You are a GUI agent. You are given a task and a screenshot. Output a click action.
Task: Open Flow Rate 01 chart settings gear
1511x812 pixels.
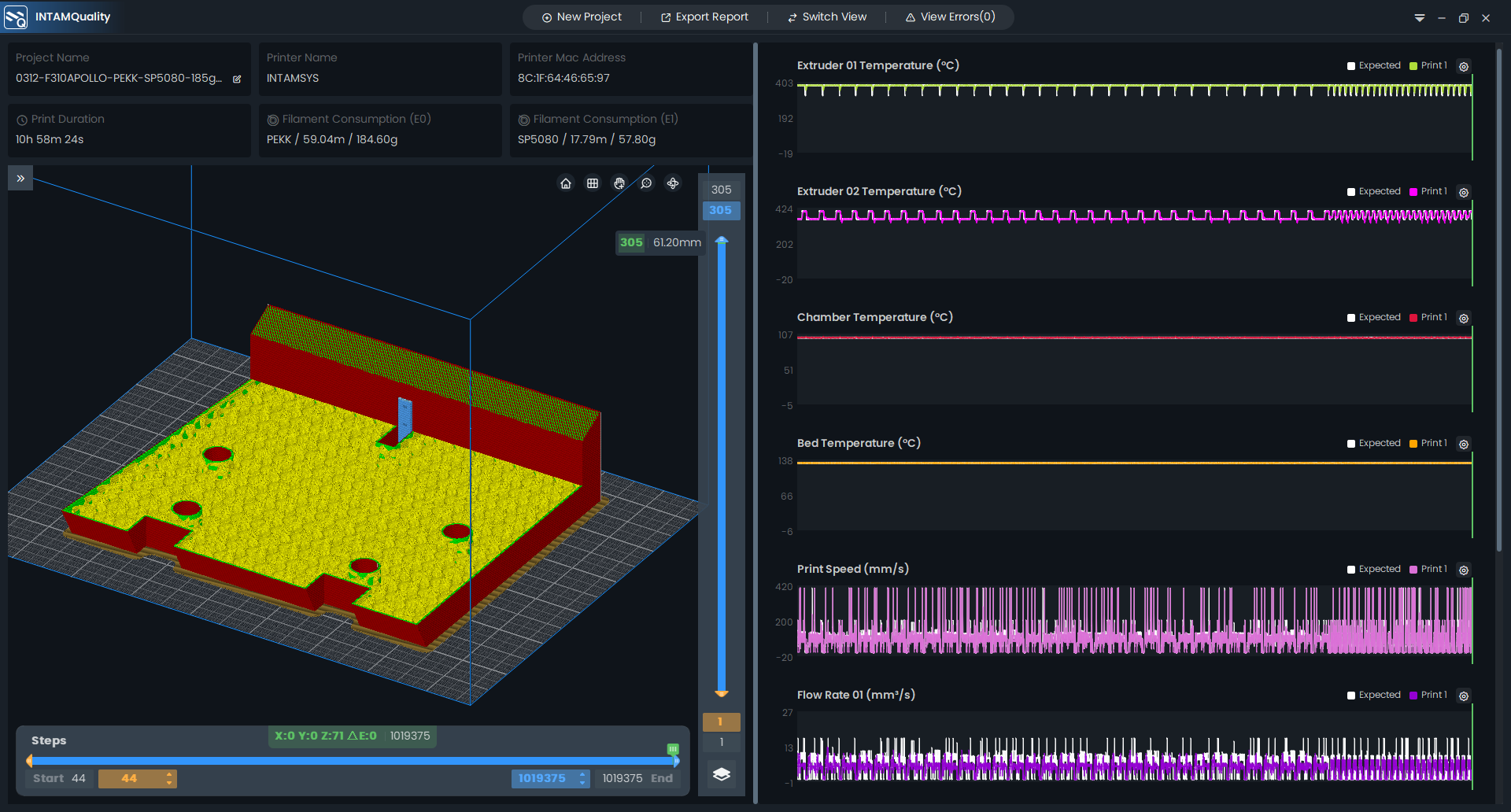click(x=1464, y=696)
